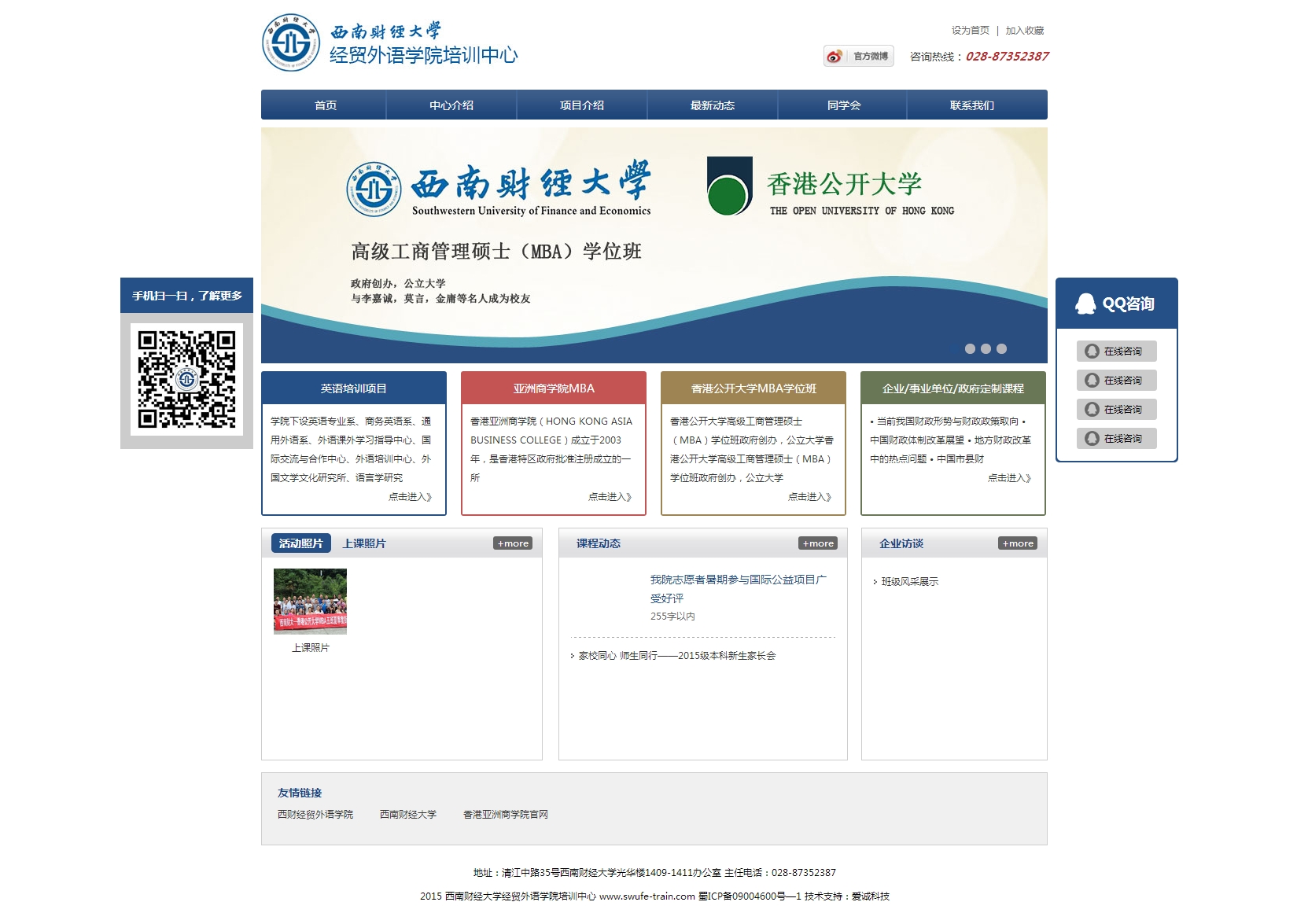1308x924 pixels.
Task: Visit 西财经贸外语学院 friendly link
Action: [315, 815]
